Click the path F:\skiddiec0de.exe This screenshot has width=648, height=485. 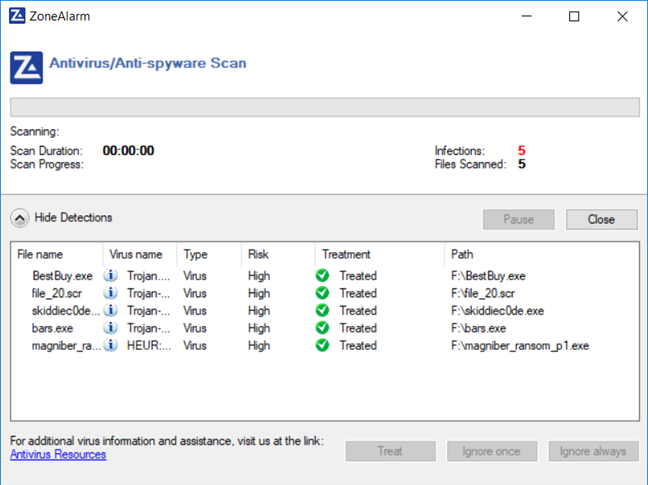click(497, 311)
